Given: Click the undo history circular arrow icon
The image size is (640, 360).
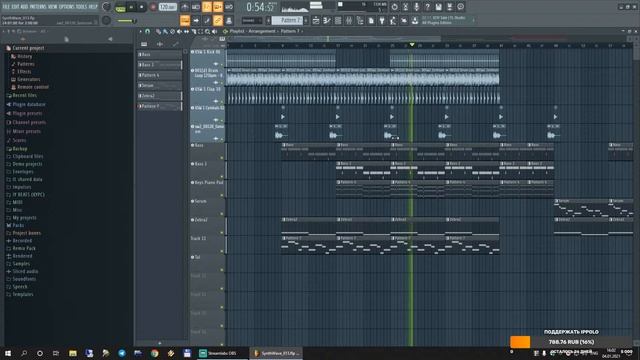Looking at the screenshot, I should point(394,7).
